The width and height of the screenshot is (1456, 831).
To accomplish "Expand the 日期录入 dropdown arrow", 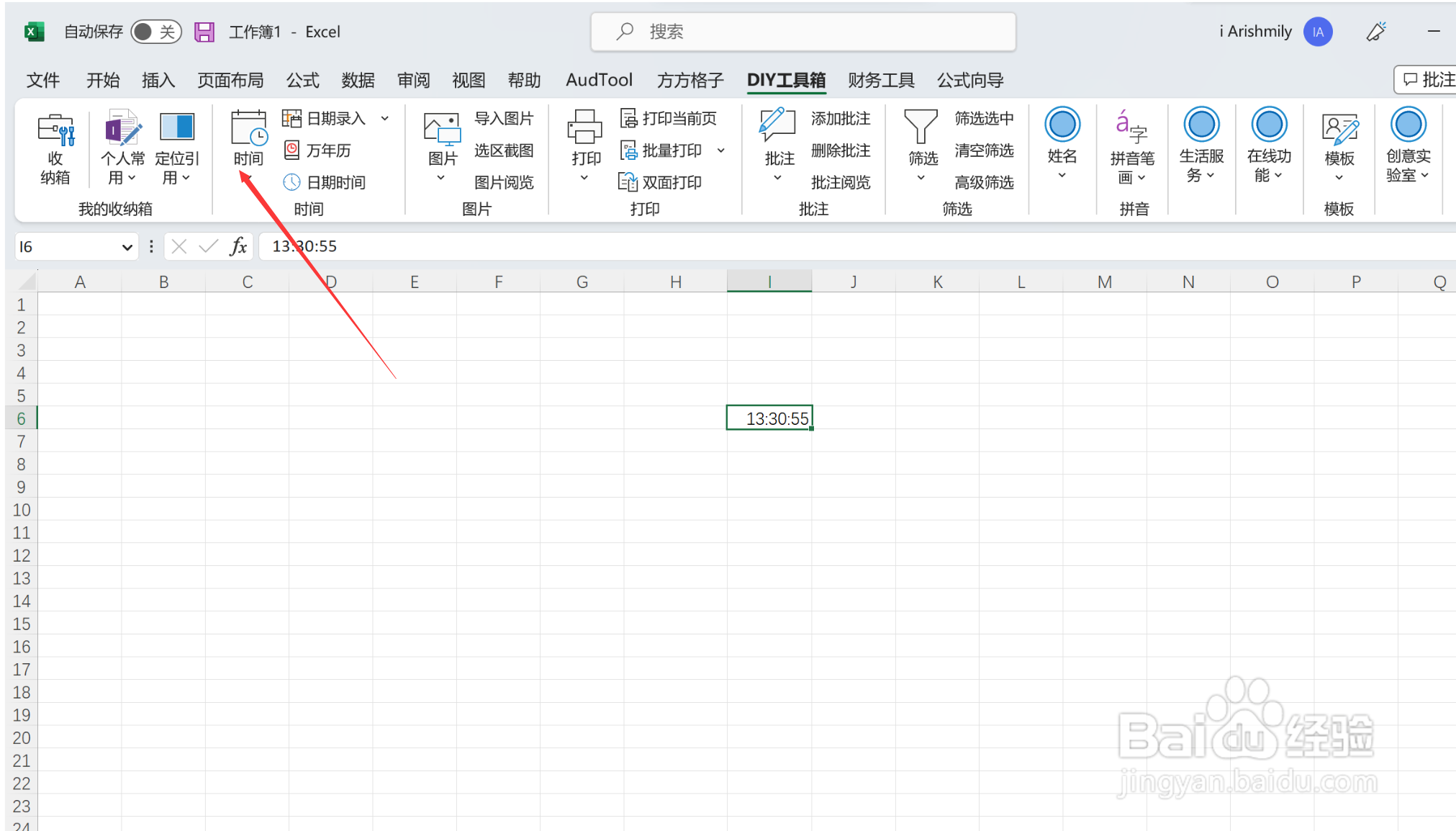I will click(x=385, y=119).
